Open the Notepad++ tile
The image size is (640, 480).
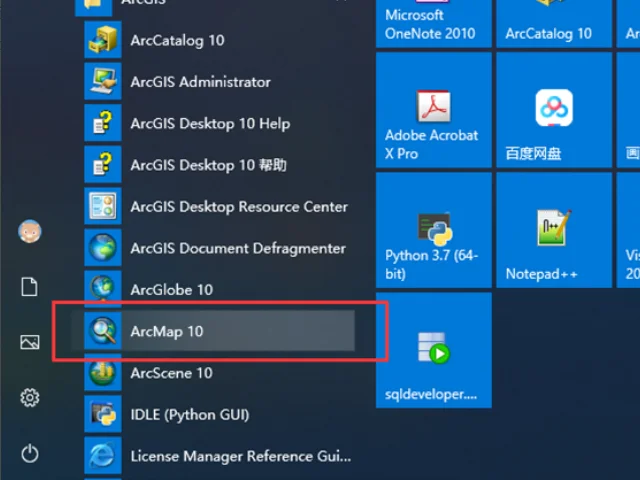[x=553, y=231]
